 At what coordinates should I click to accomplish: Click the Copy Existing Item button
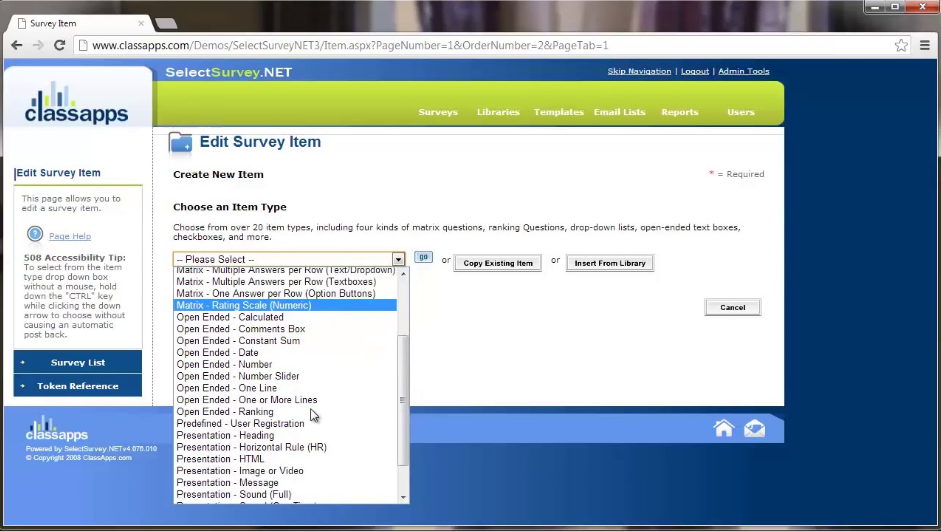pos(498,263)
